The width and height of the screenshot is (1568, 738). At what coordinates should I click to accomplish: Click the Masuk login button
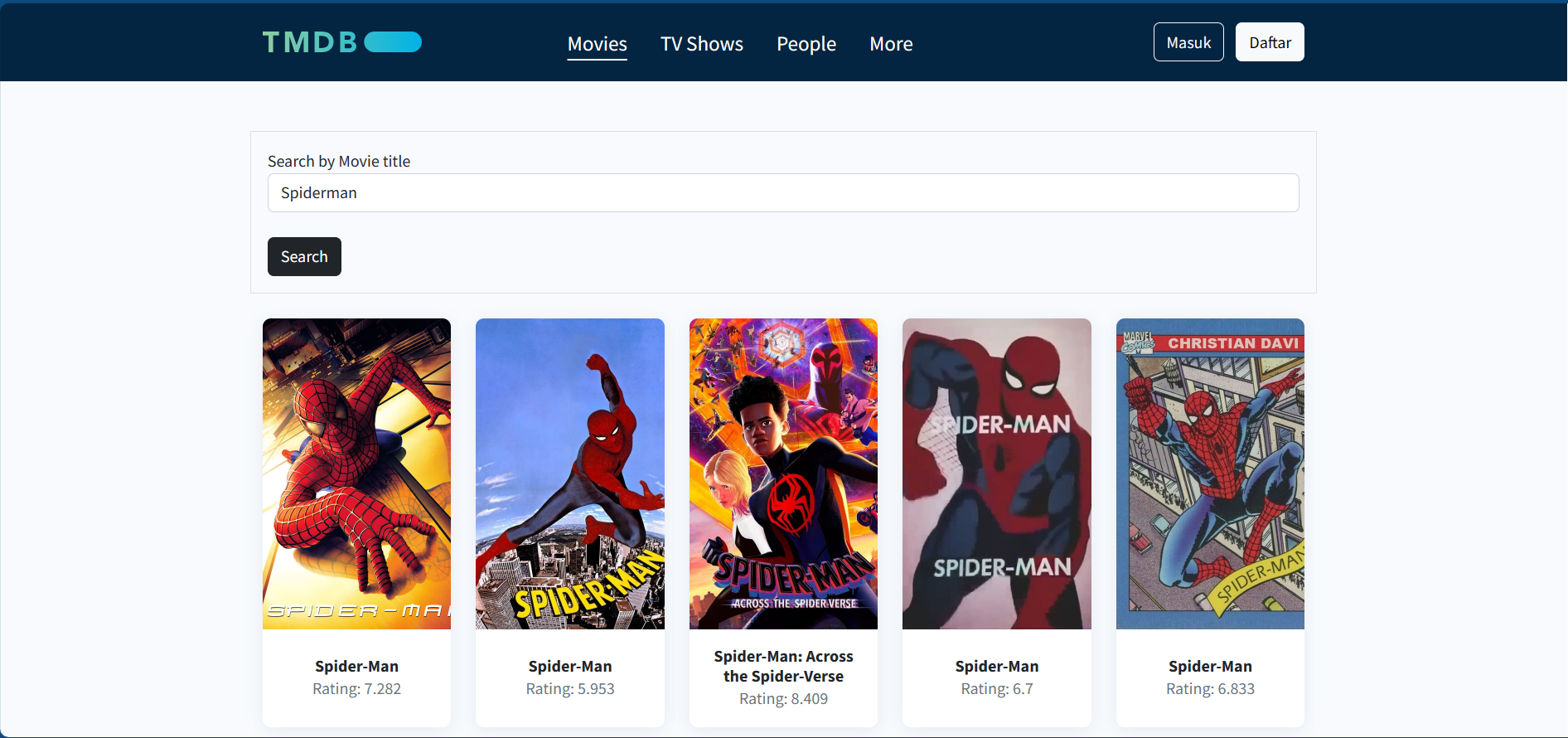pyautogui.click(x=1188, y=42)
